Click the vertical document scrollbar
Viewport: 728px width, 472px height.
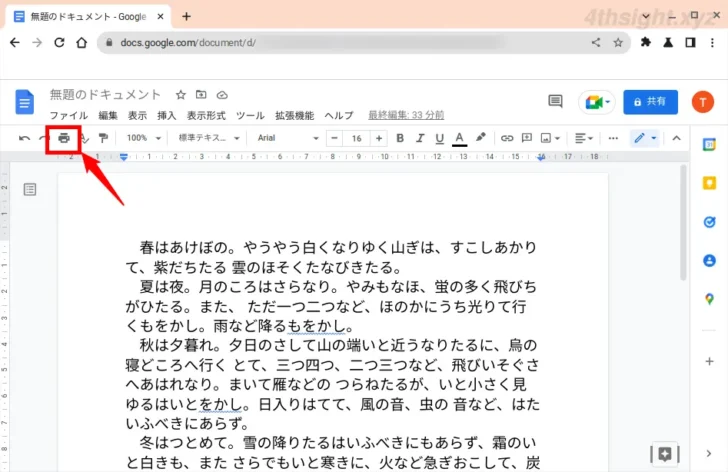(x=683, y=223)
